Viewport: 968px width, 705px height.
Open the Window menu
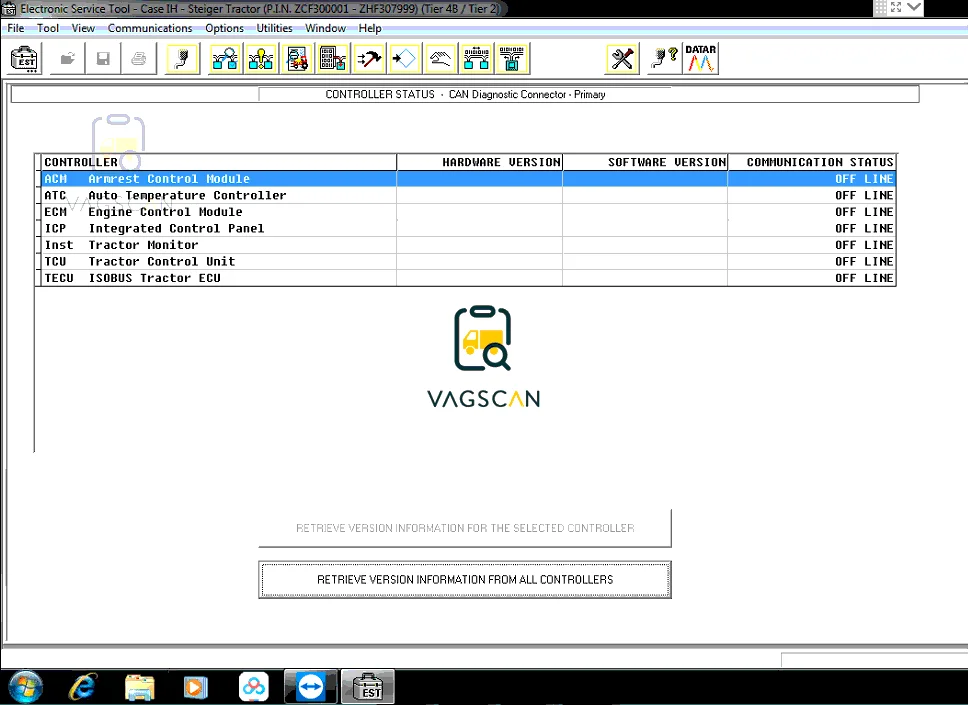click(x=325, y=28)
